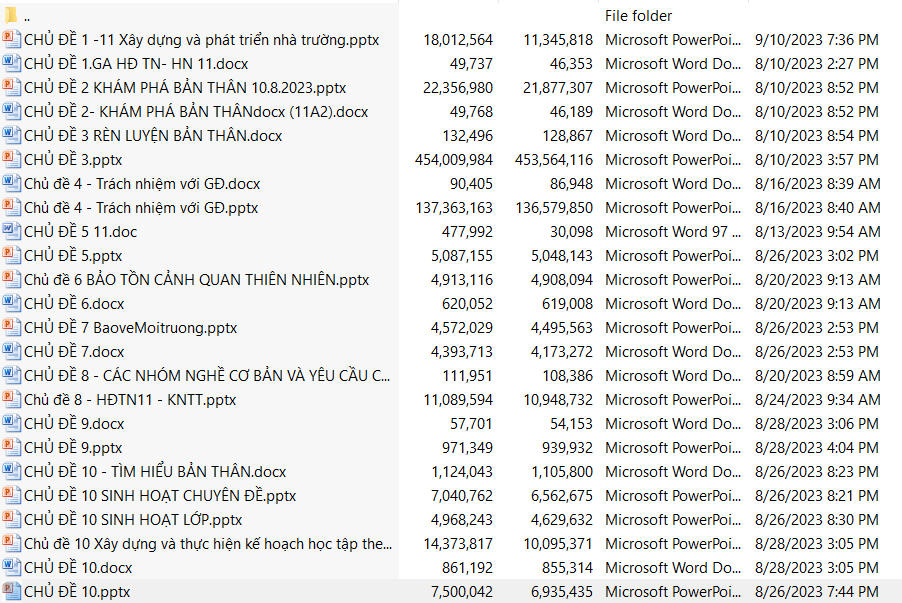Screen dimensions: 902x603
Task: Select the file CHỦ ĐỀ 5.pptx
Action: click(73, 256)
